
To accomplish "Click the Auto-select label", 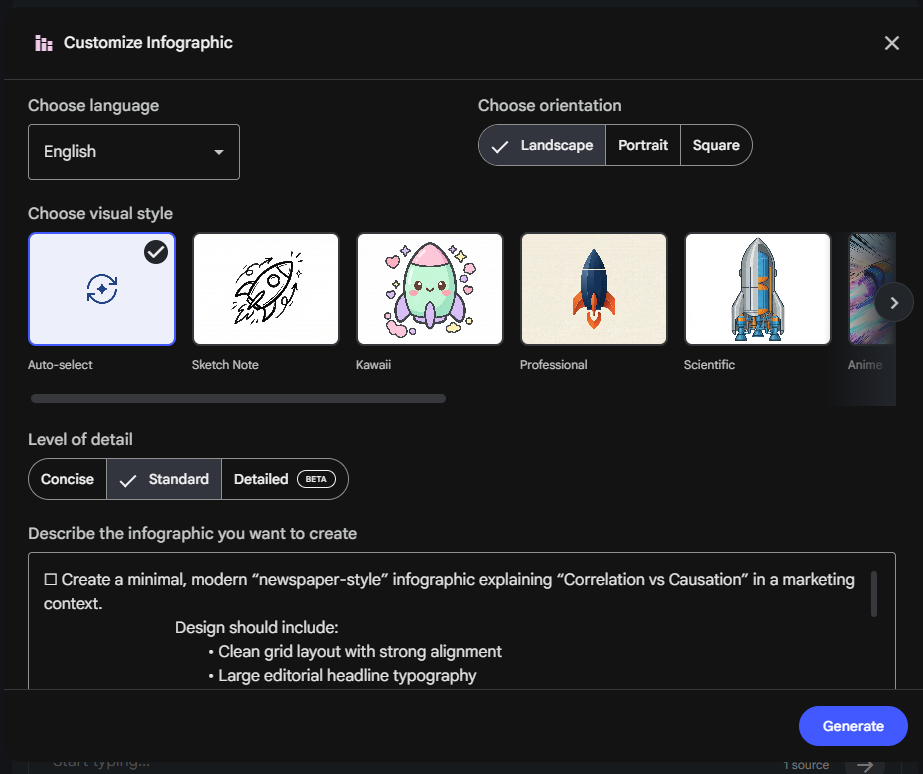I will (x=60, y=365).
